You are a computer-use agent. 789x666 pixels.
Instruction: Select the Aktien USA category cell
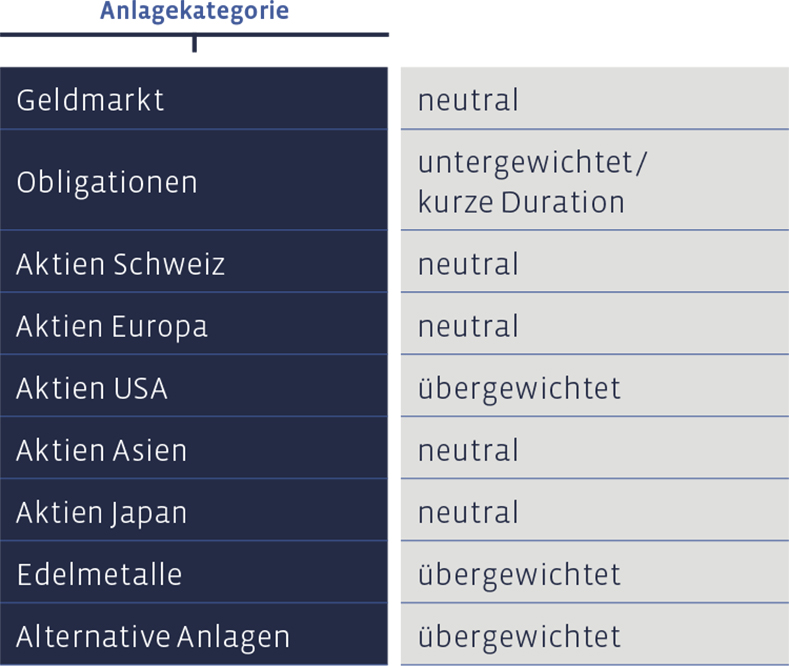[194, 386]
